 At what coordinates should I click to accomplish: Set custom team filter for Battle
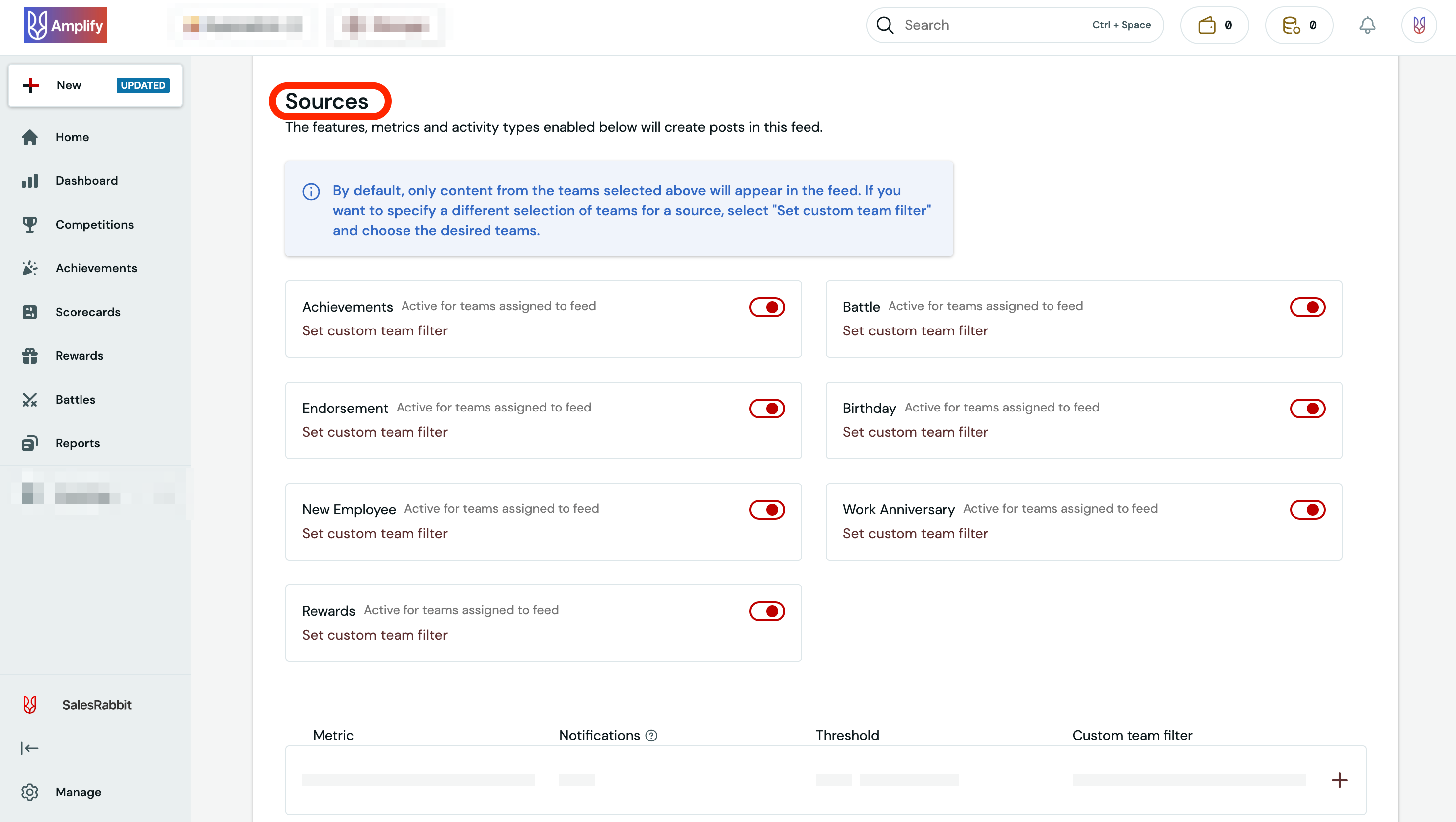914,330
